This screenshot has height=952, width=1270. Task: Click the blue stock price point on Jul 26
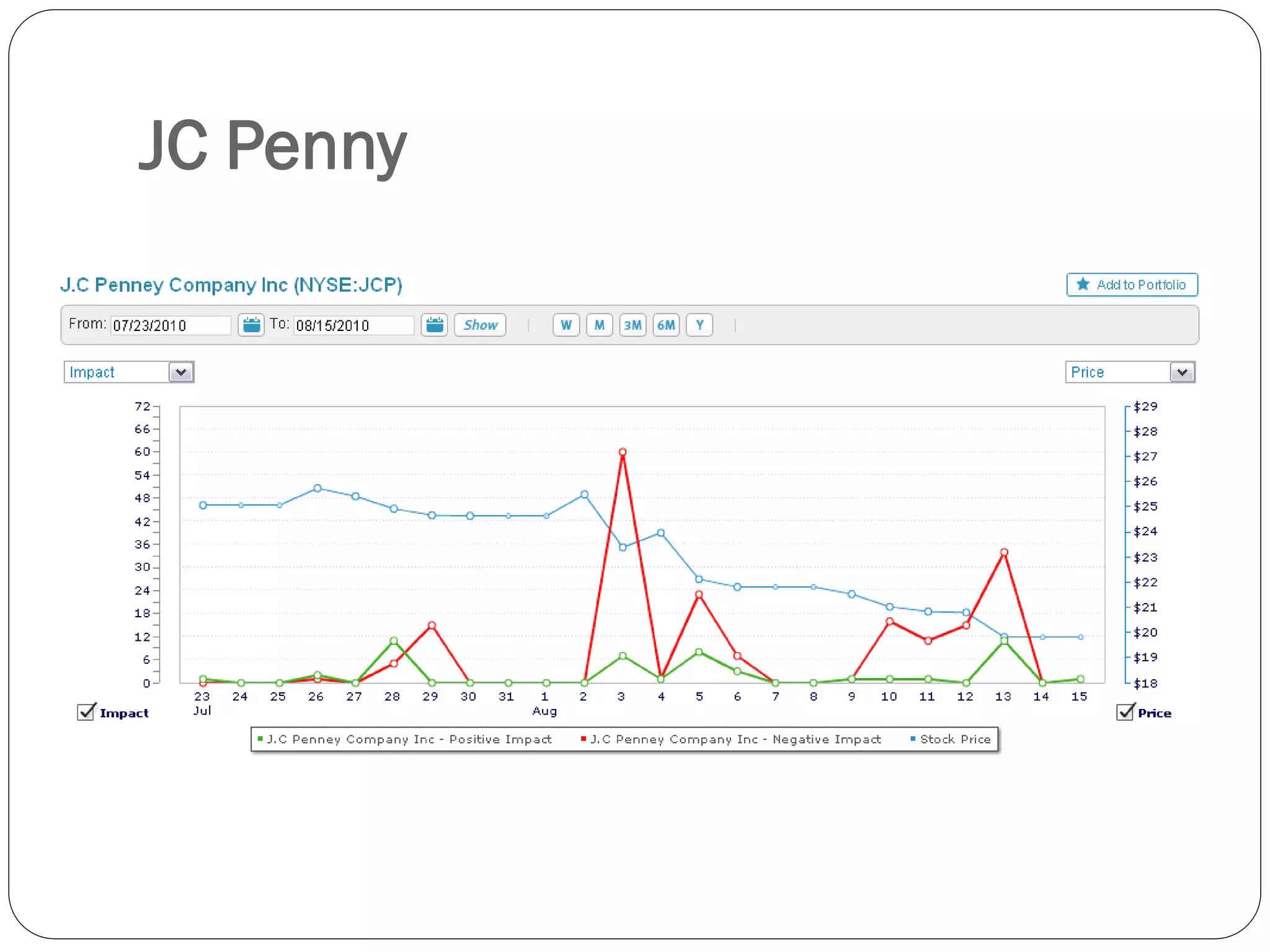(317, 488)
